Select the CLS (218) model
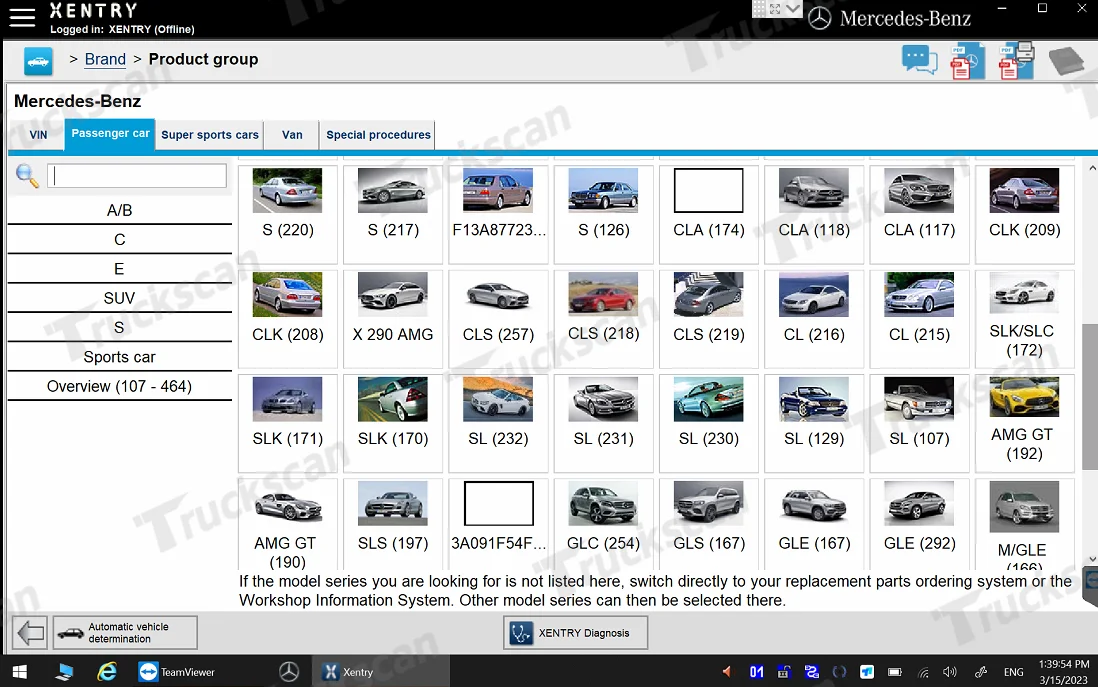The height and width of the screenshot is (687, 1098). [x=604, y=319]
